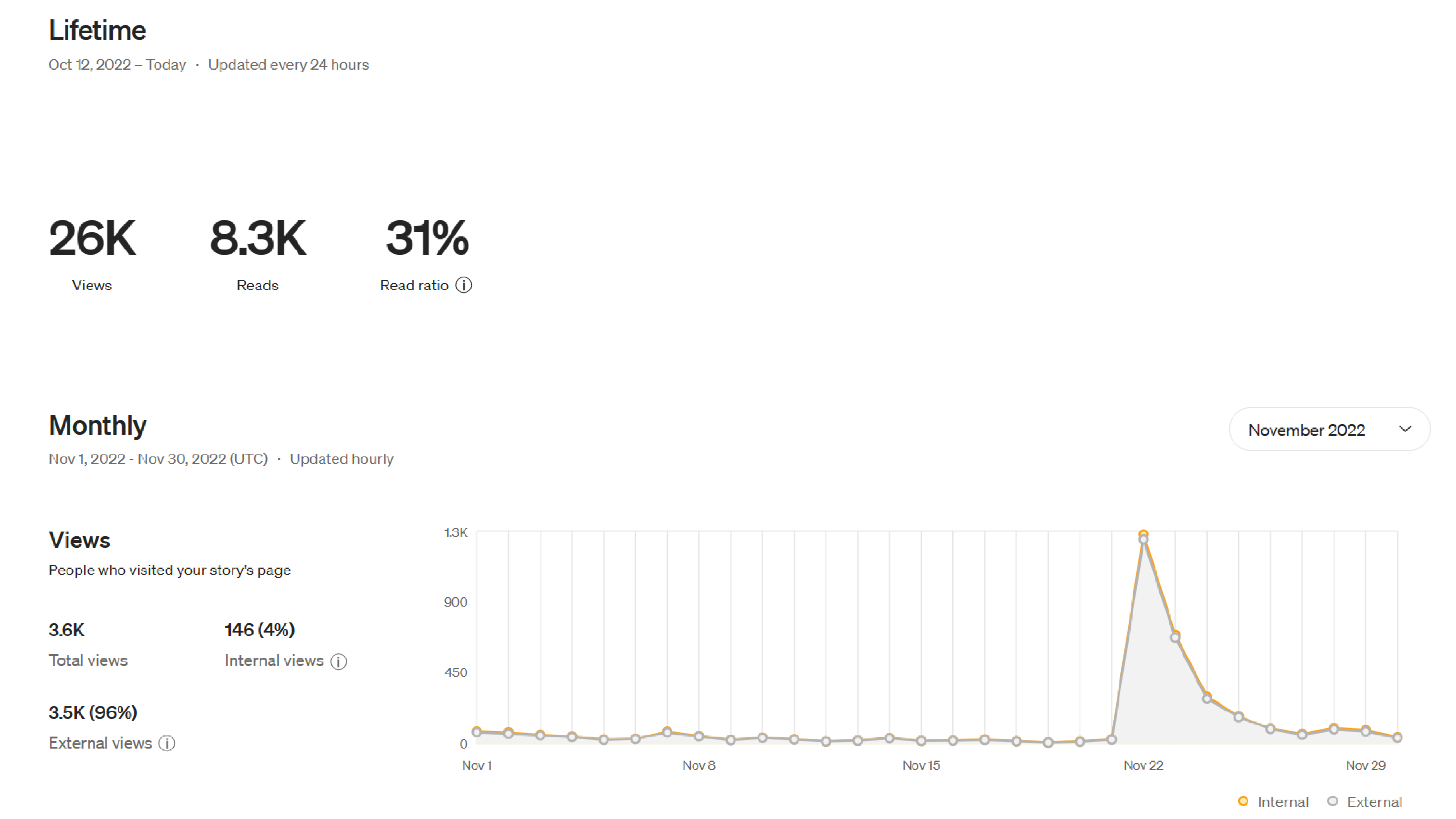Click the Nov 15 axis label on the chart

point(921,765)
